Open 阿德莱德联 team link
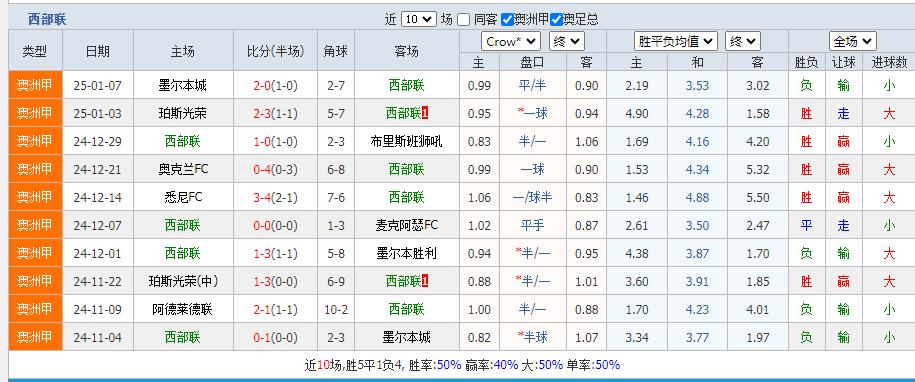The height and width of the screenshot is (382, 915). (183, 310)
